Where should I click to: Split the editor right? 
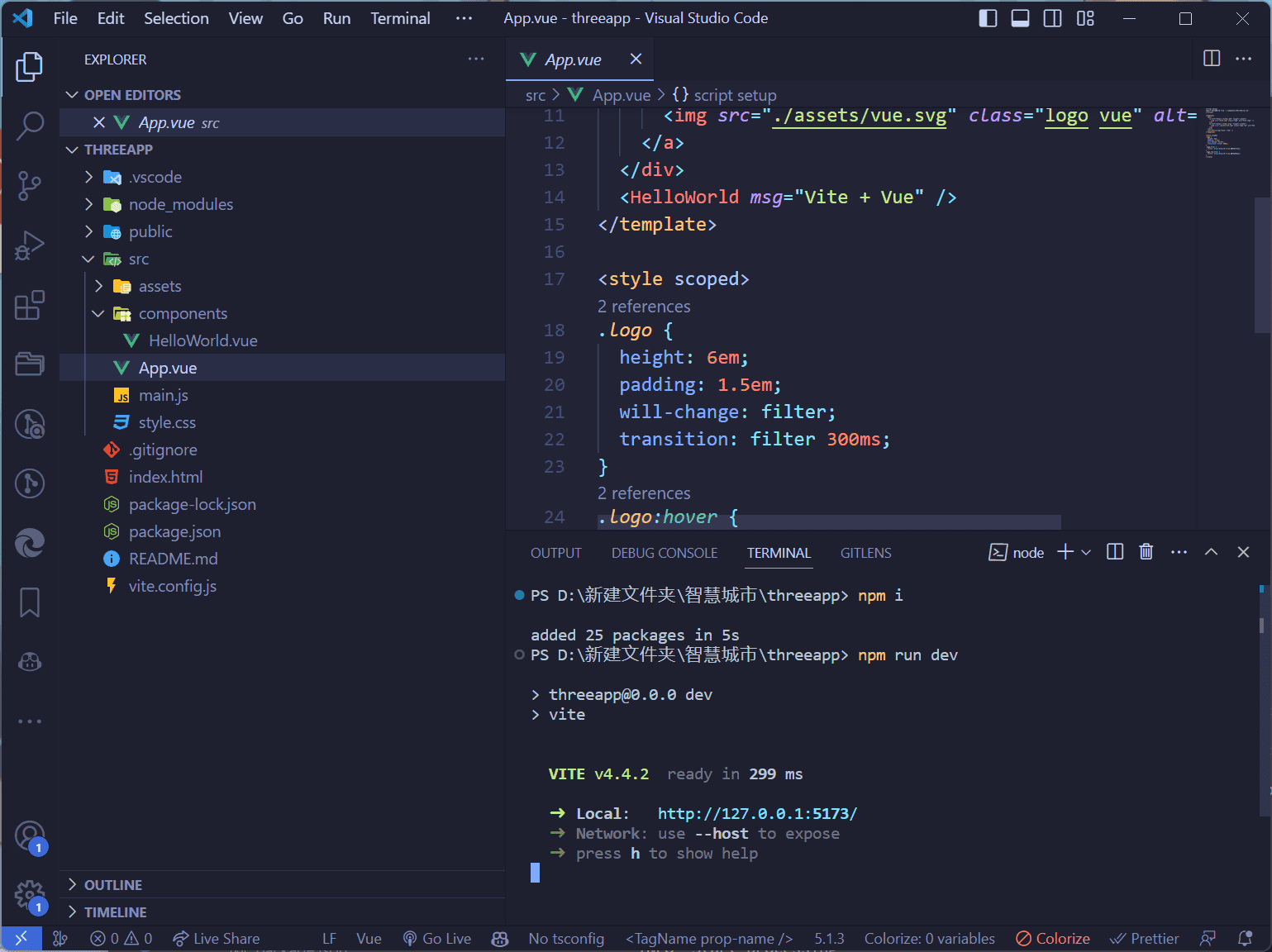[x=1212, y=59]
